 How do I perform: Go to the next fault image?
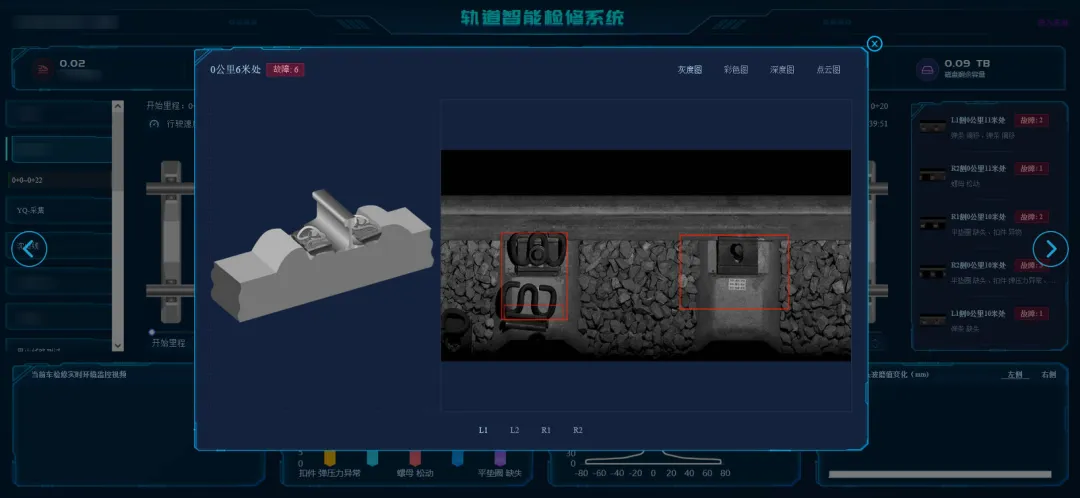1050,249
